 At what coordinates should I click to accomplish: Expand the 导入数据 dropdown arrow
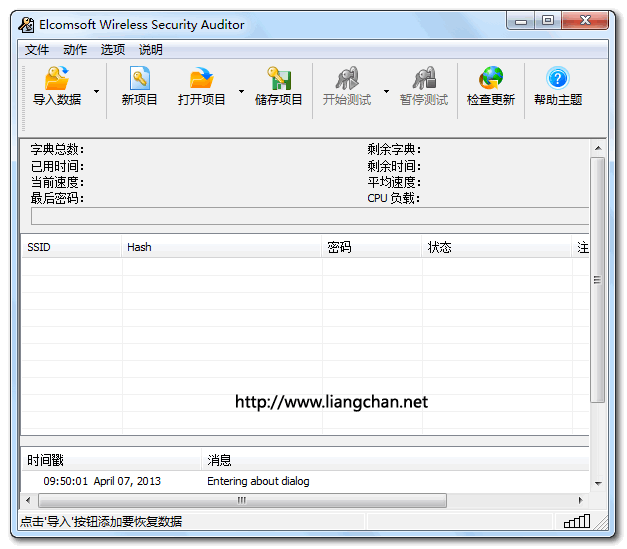click(x=96, y=92)
